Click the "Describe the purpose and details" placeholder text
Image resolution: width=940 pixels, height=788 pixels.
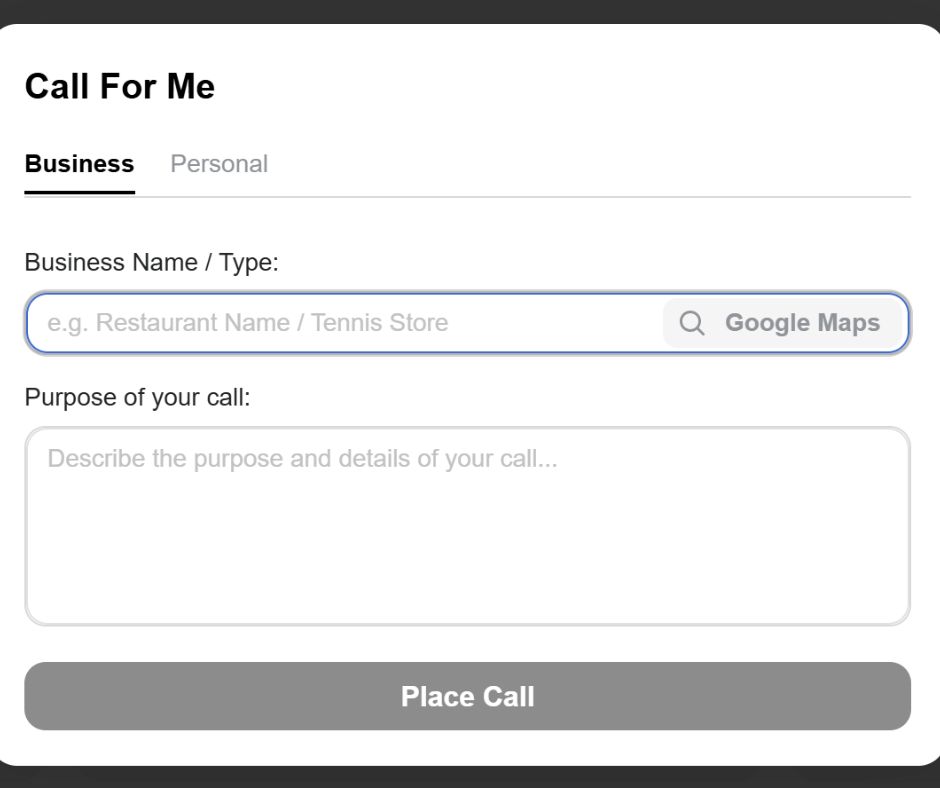tap(302, 459)
